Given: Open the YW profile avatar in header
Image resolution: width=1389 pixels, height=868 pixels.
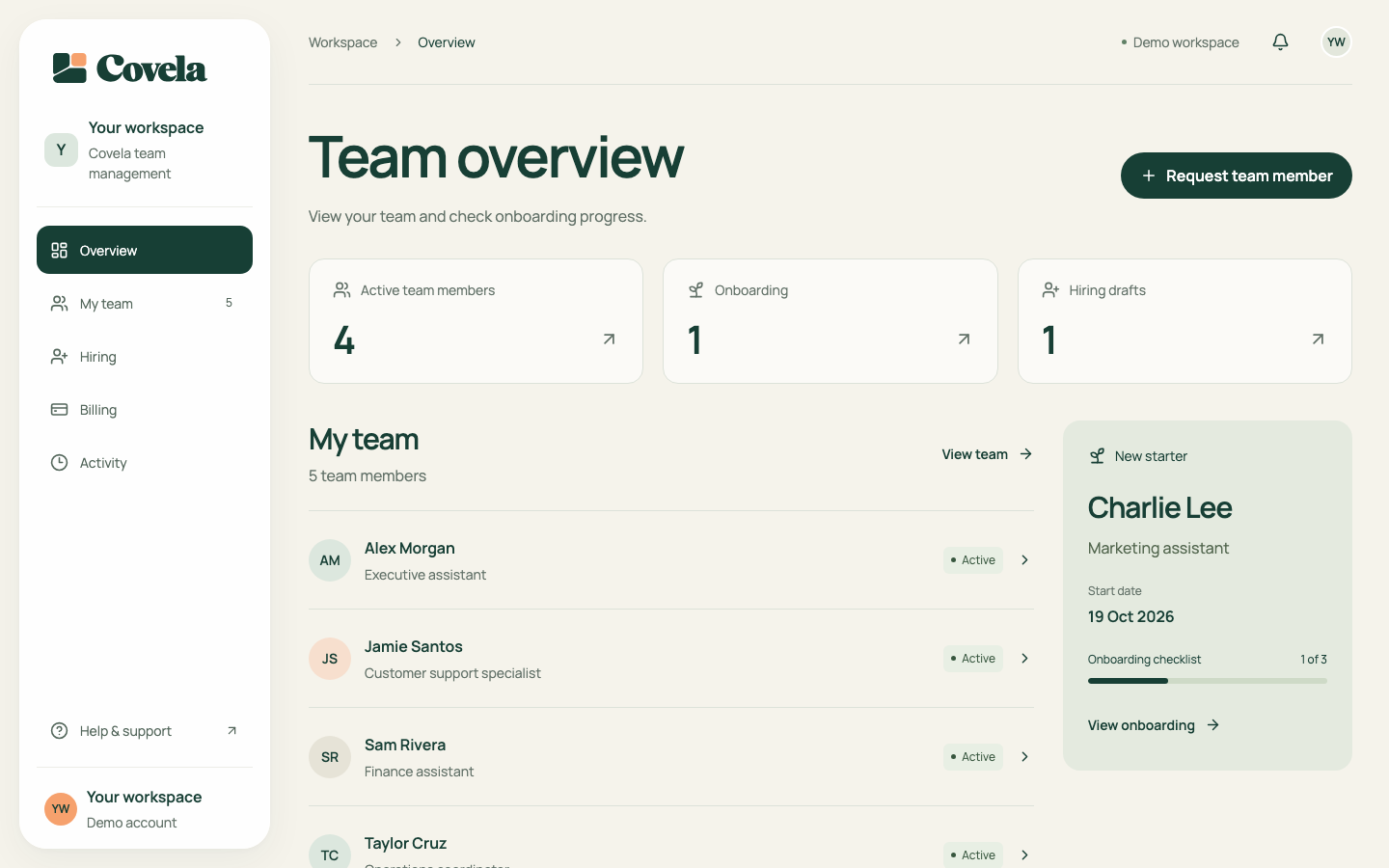Looking at the screenshot, I should point(1336,41).
